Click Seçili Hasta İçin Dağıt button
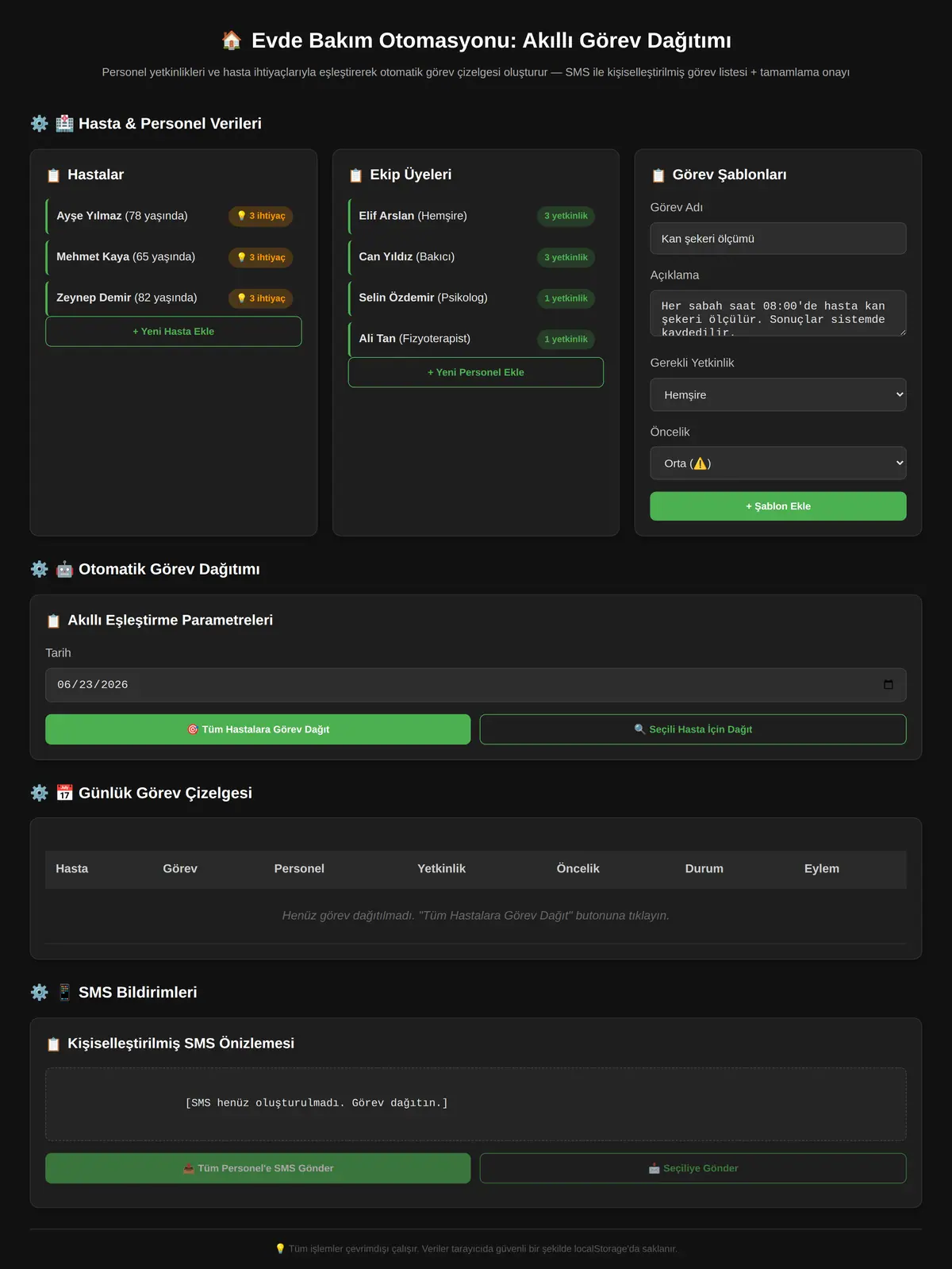This screenshot has height=1269, width=952. pos(693,729)
